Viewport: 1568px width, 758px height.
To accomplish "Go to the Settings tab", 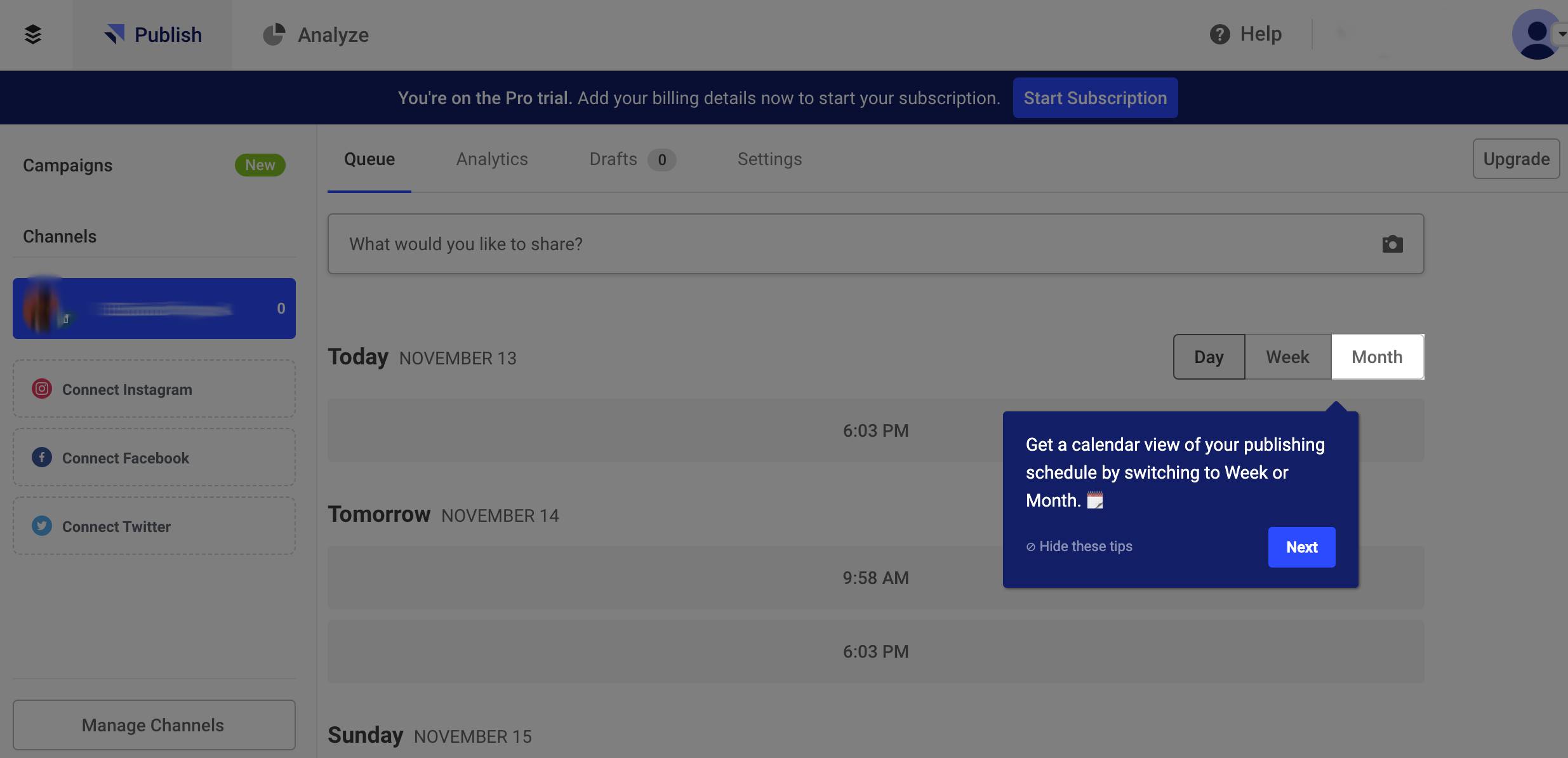I will click(x=769, y=159).
